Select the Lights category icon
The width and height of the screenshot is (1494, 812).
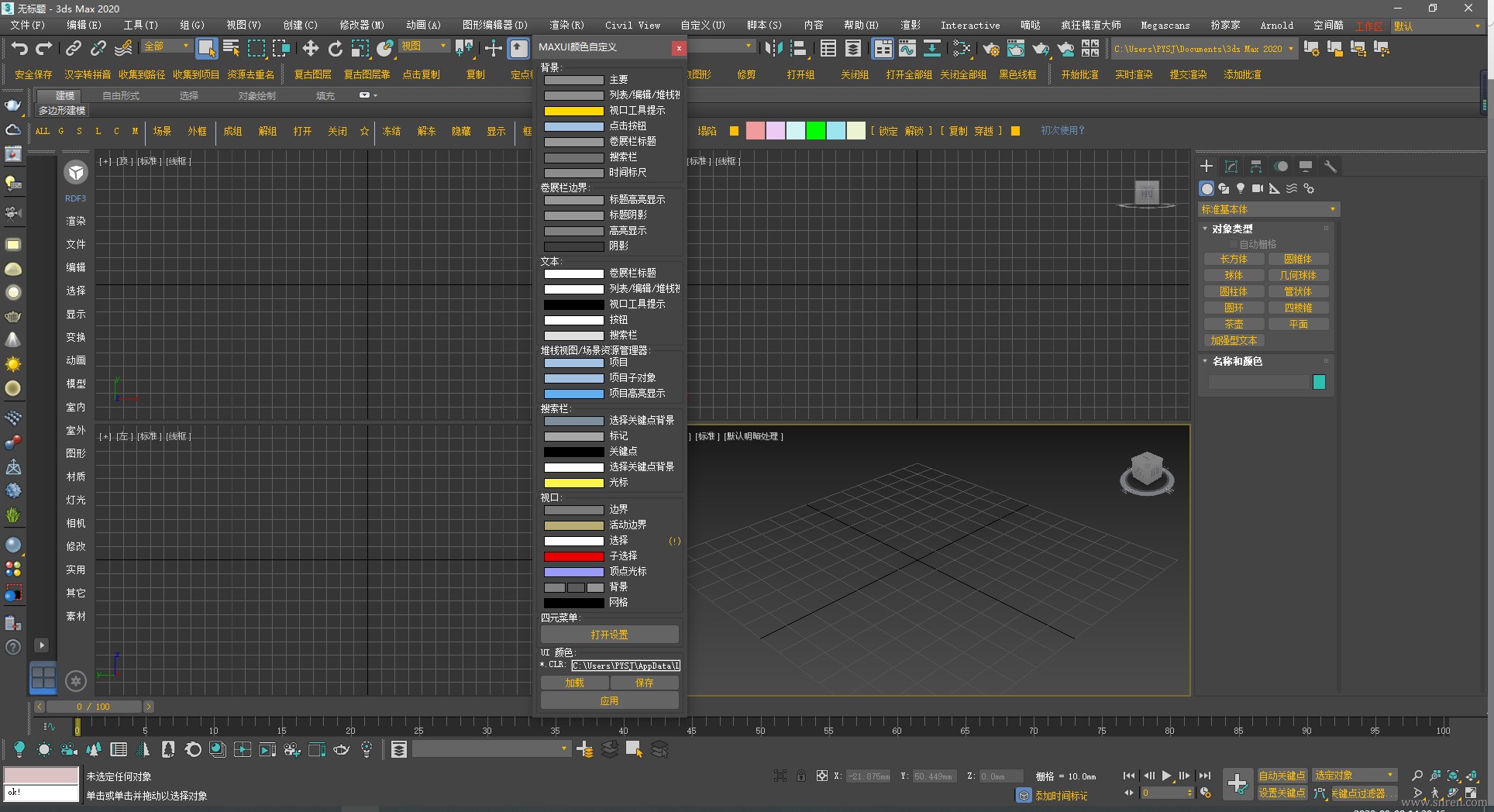point(1241,188)
